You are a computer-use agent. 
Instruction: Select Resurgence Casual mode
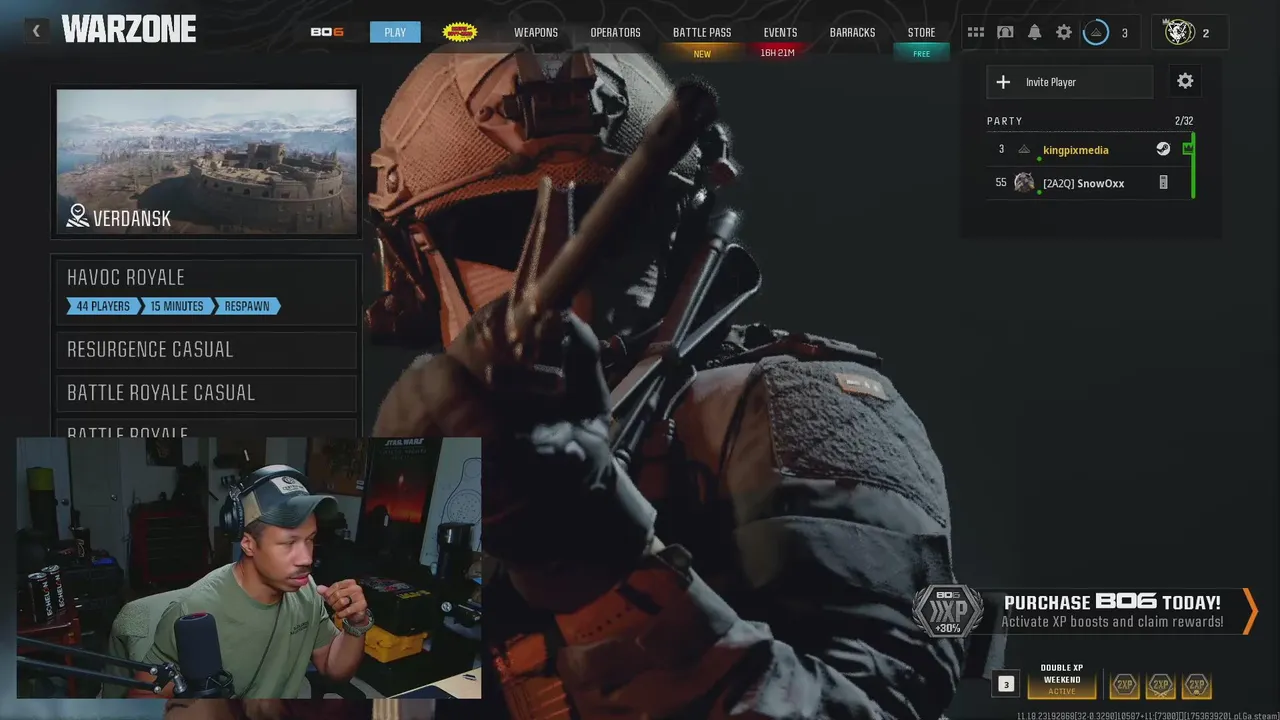tap(206, 349)
